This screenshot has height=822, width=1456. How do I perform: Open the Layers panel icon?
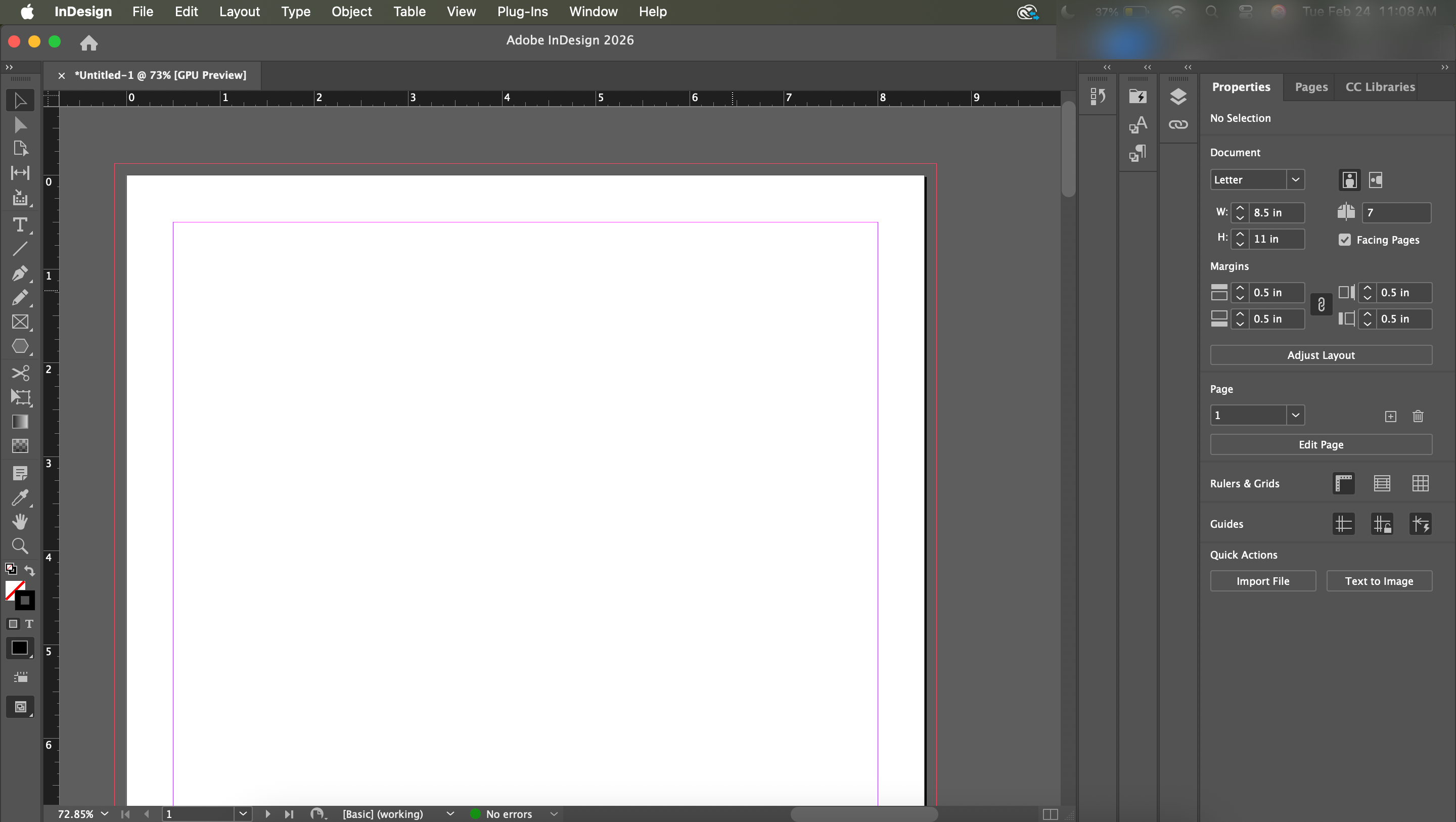click(1178, 97)
